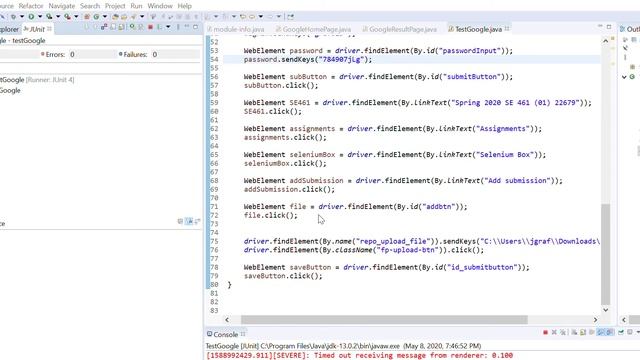640x360 pixels.
Task: Open the New Java Class dropdown arrow
Action: (105, 16)
